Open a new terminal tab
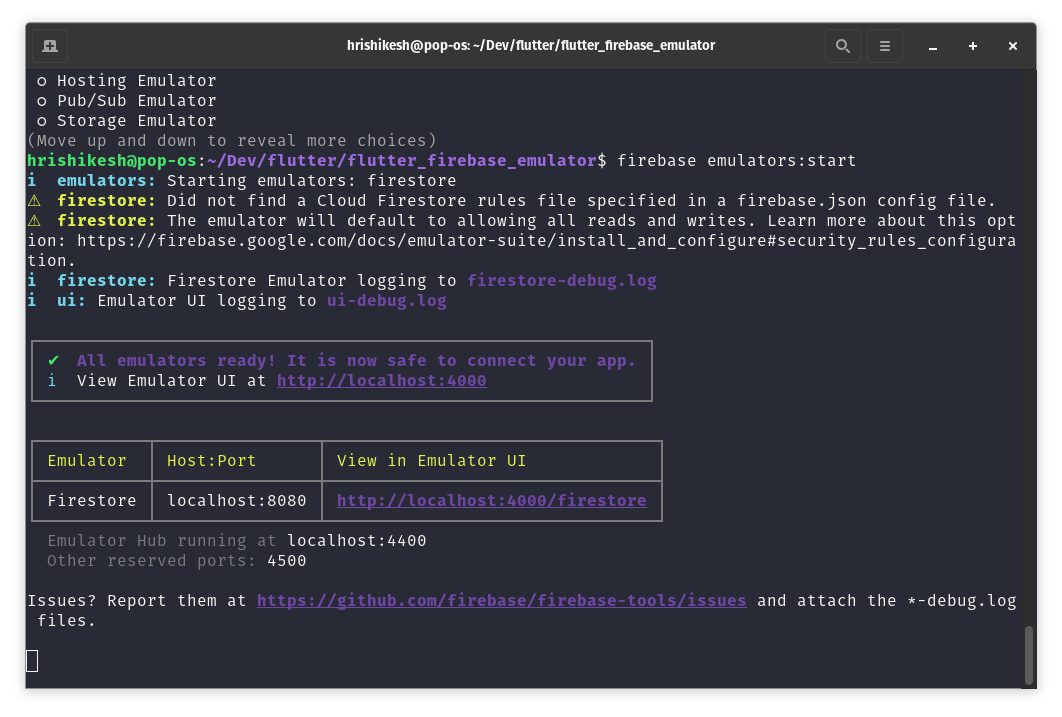The image size is (1062, 717). click(49, 45)
